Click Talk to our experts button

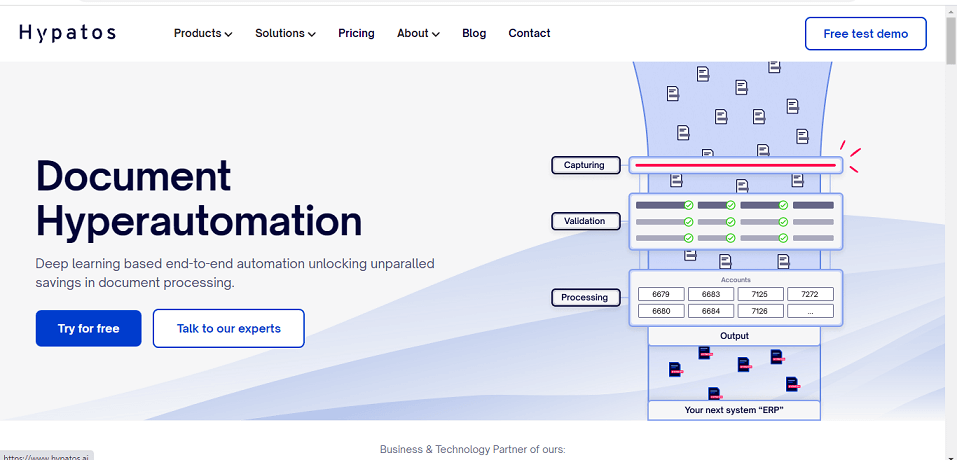[229, 328]
